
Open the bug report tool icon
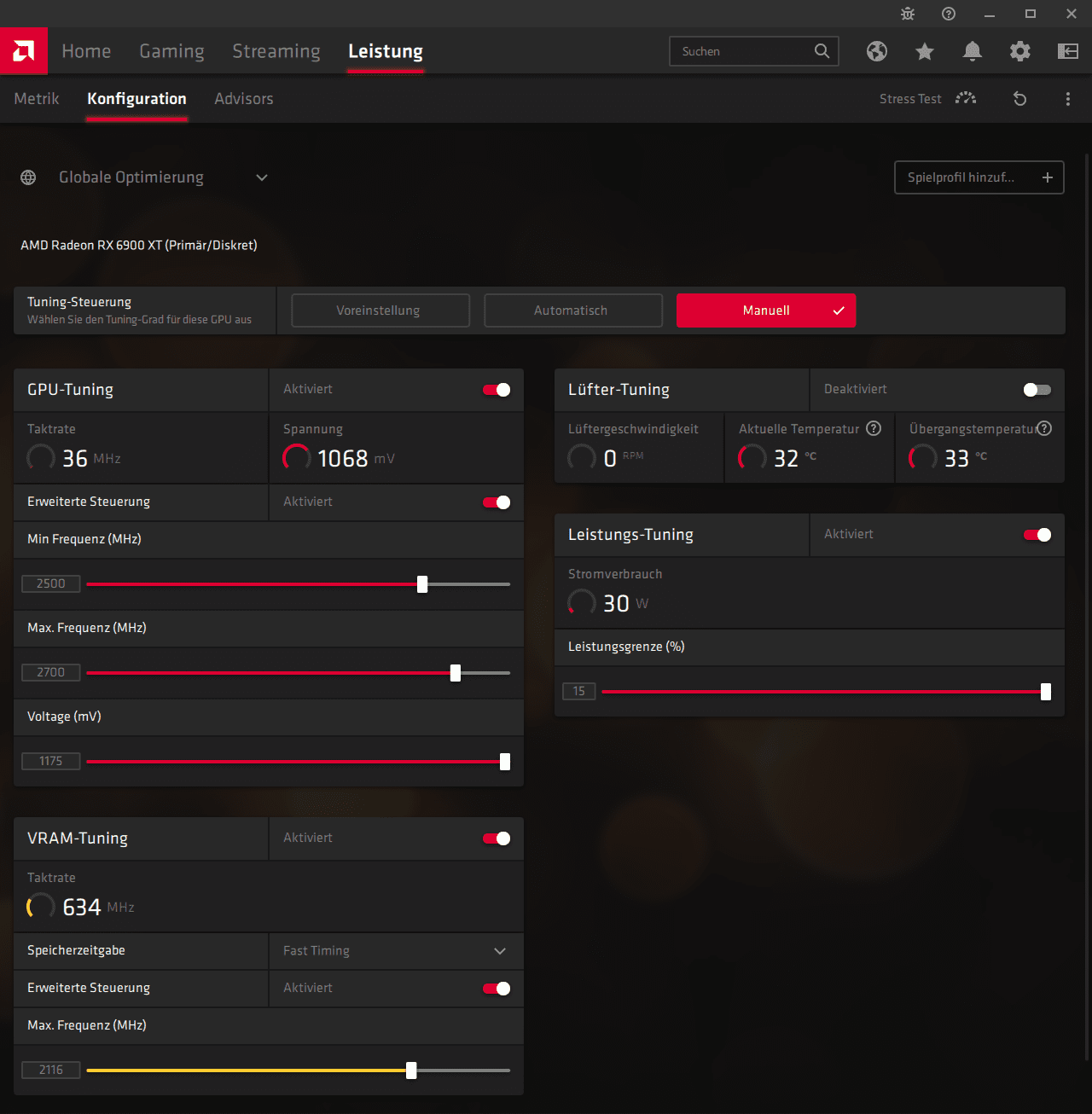[908, 14]
